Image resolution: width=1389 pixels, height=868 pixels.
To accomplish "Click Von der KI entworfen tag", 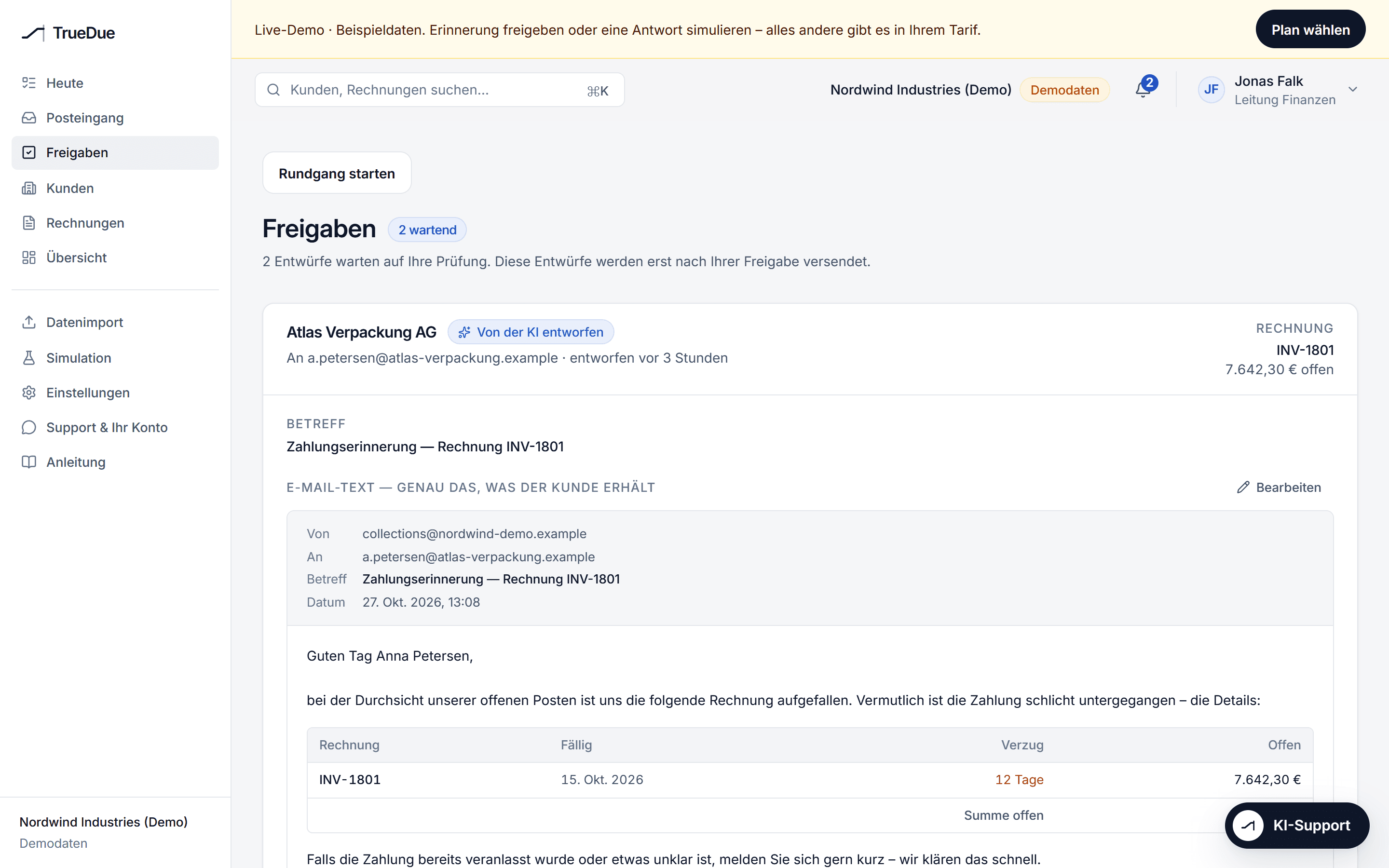I will point(531,332).
